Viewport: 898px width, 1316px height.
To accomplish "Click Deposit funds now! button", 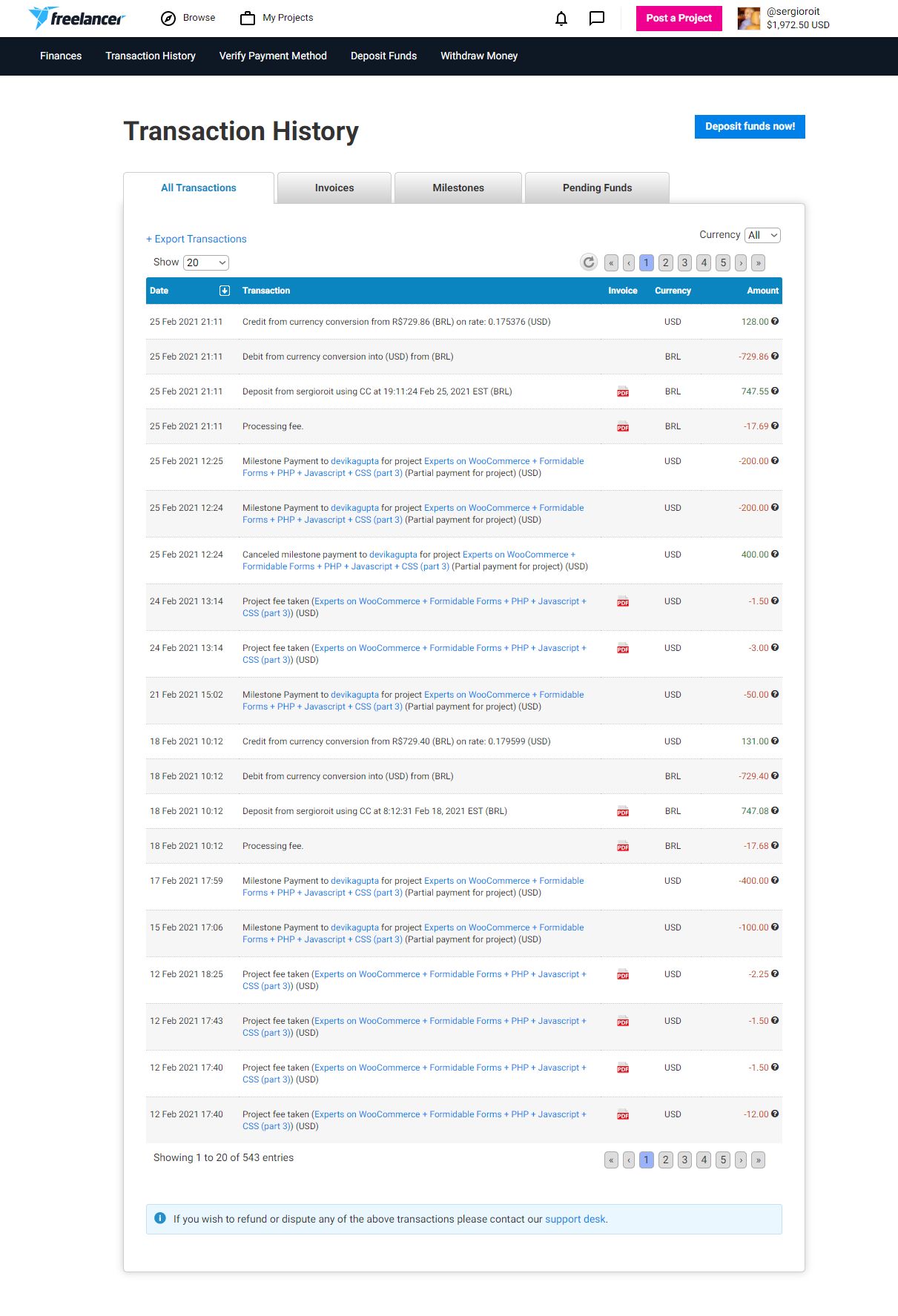I will click(750, 127).
